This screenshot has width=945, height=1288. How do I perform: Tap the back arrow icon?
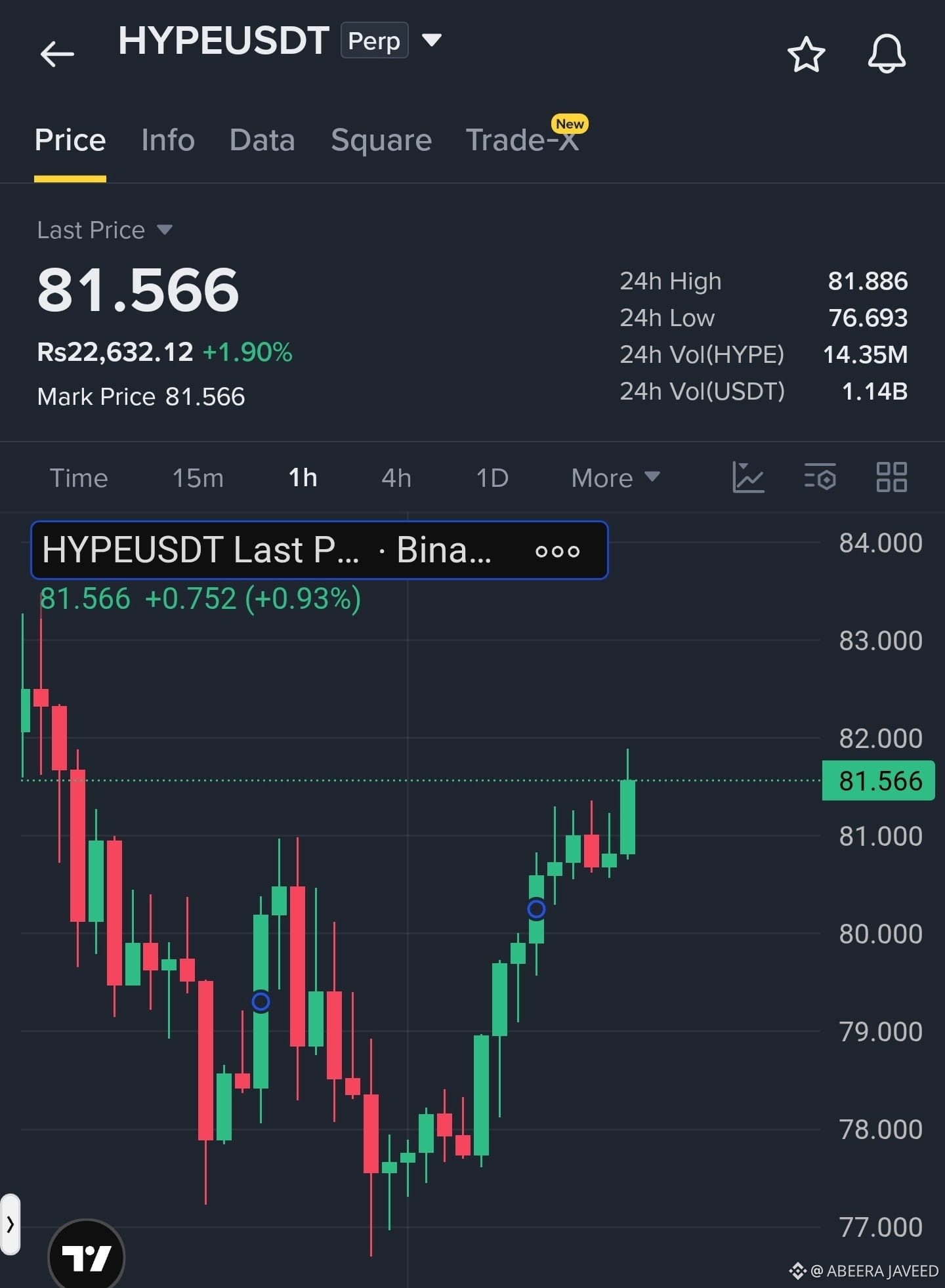(x=57, y=54)
